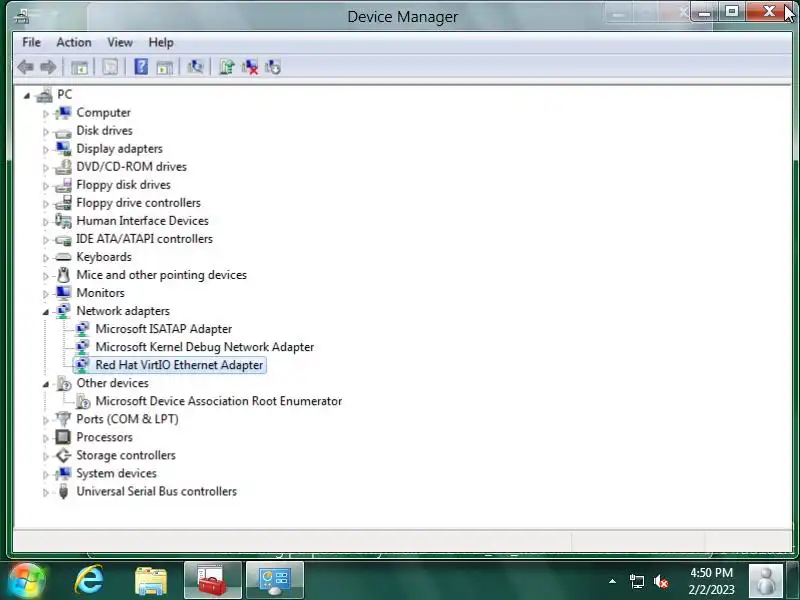
Task: Collapse the Network adapters category
Action: pyautogui.click(x=45, y=312)
